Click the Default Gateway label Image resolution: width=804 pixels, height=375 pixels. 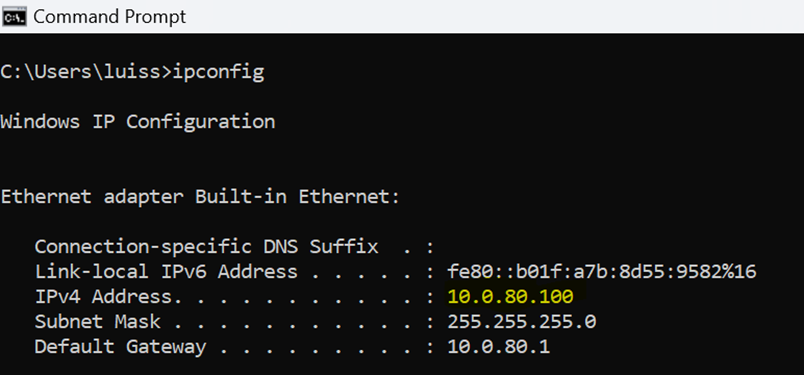tap(120, 347)
